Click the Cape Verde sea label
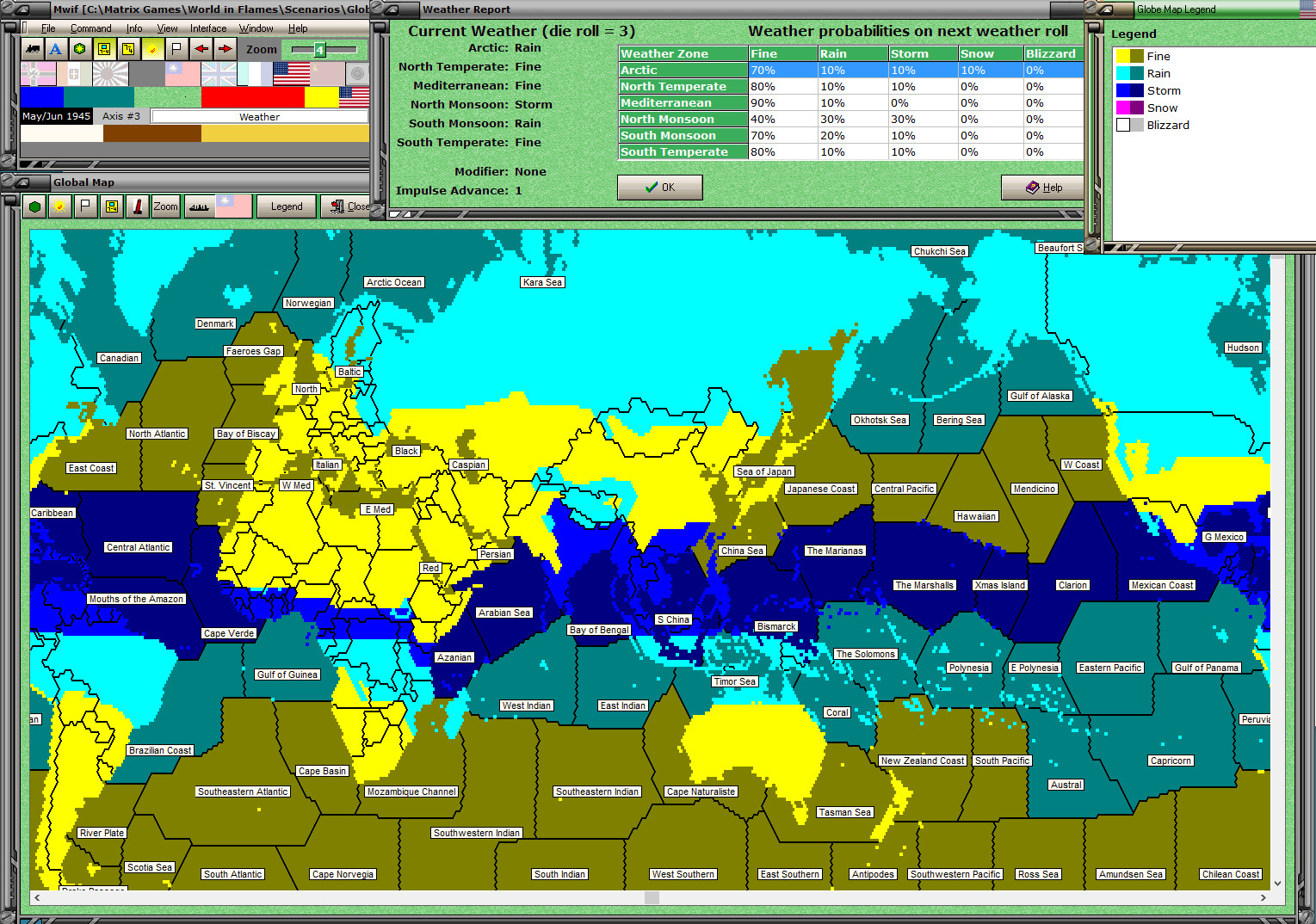Screen dimensions: 1316x924 pyautogui.click(x=229, y=633)
